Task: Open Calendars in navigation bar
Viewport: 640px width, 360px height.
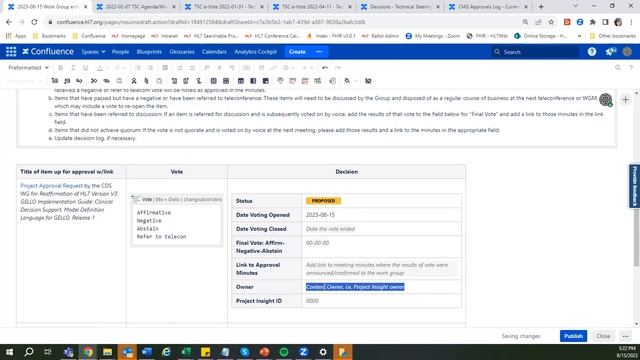Action: pyautogui.click(x=214, y=52)
